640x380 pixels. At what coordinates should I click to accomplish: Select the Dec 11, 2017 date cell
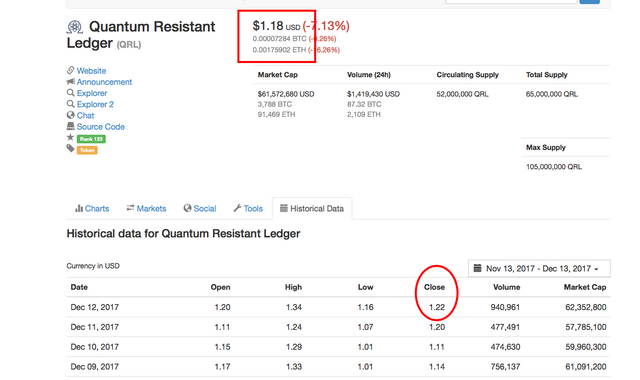(95, 327)
